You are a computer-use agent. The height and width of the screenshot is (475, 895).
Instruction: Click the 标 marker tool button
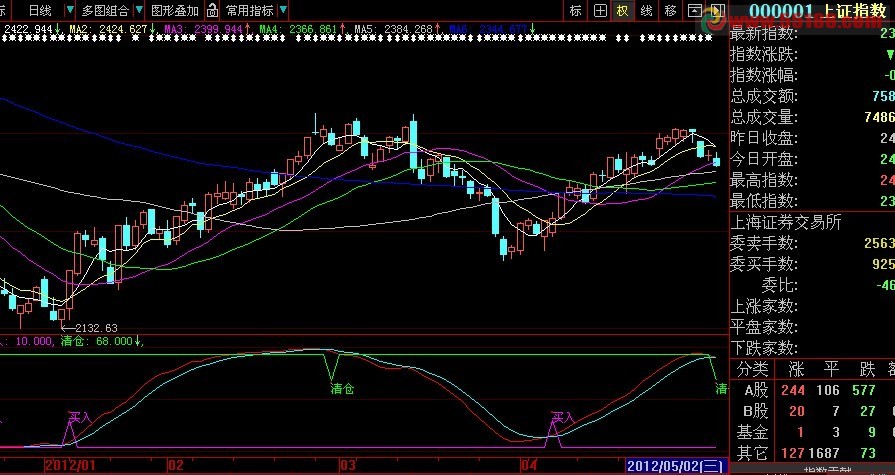click(576, 10)
